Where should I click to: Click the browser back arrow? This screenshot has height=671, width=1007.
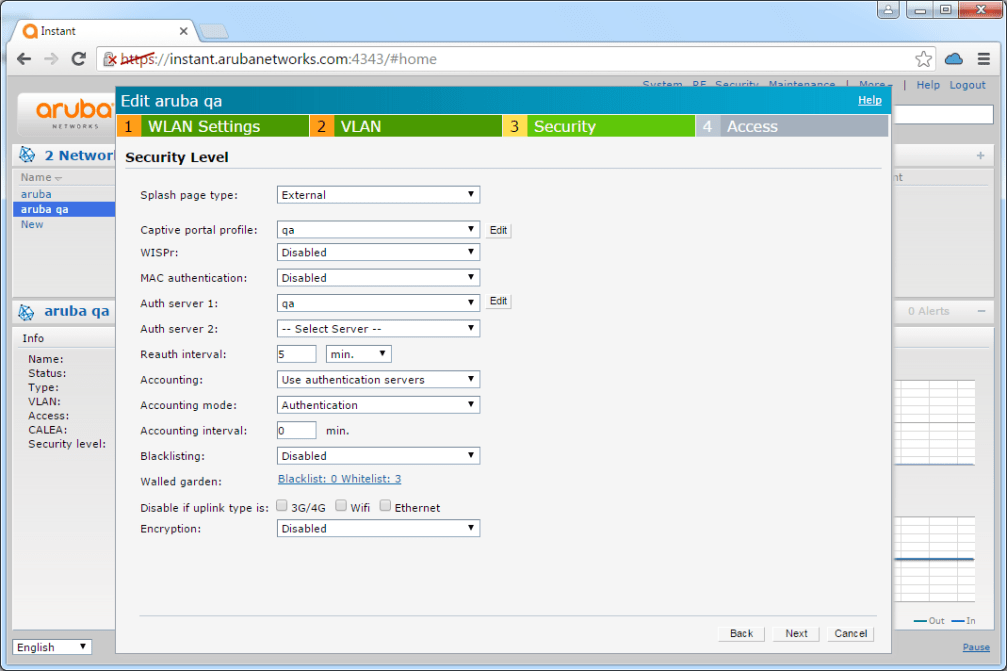pos(24,59)
